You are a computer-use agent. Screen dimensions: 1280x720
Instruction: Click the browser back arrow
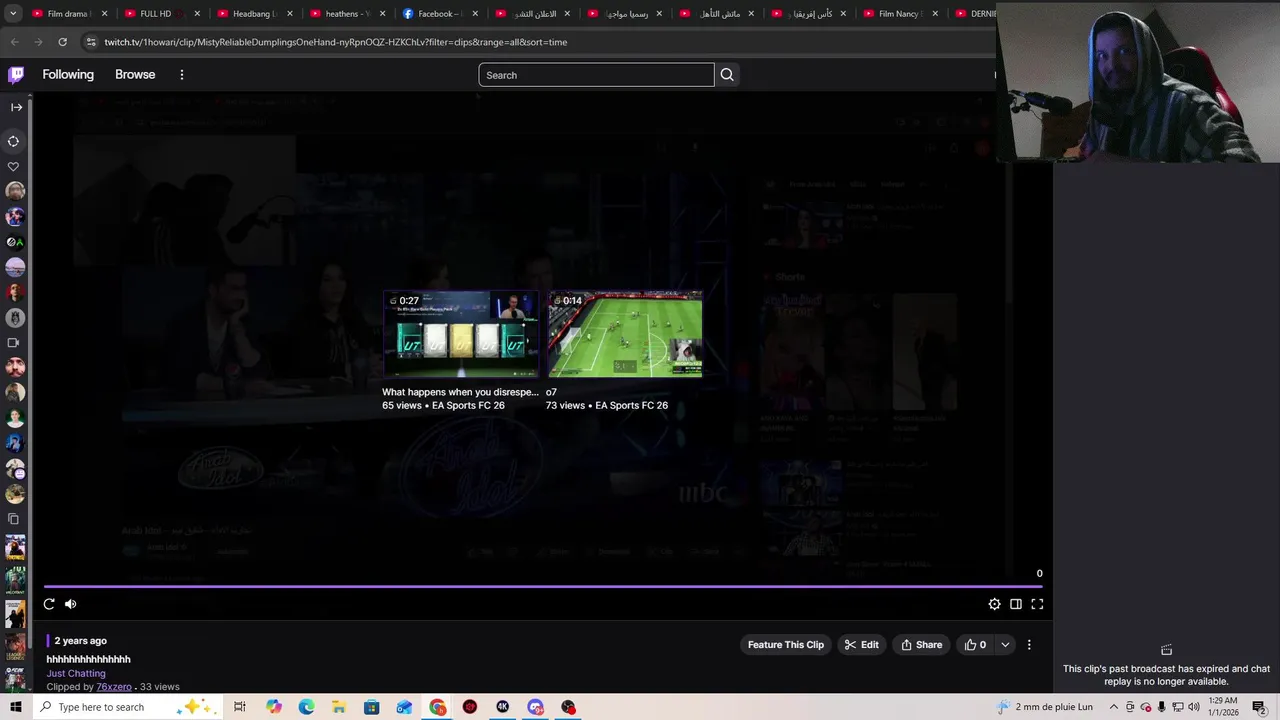pyautogui.click(x=15, y=42)
